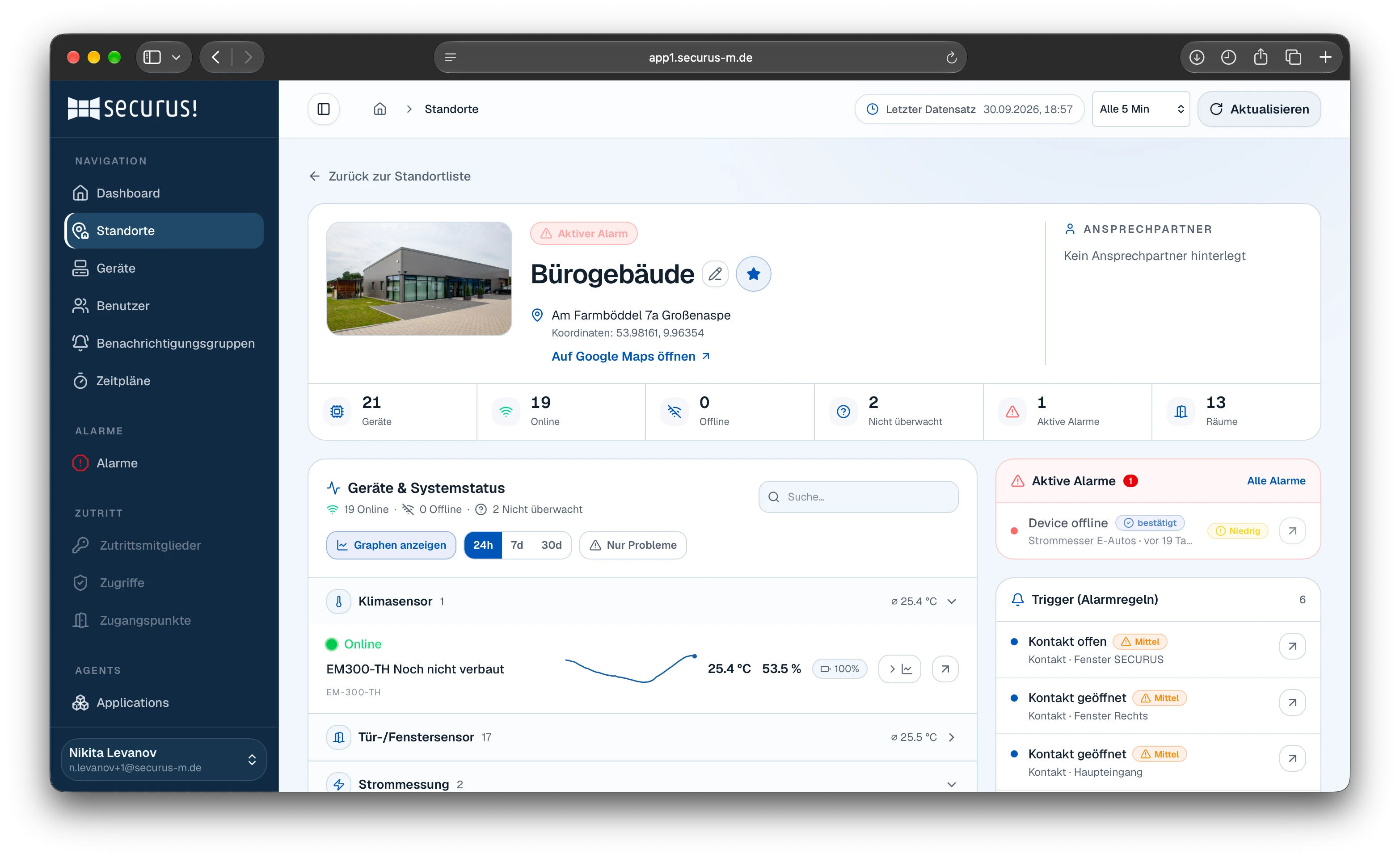Click the Safari share icon
The height and width of the screenshot is (858, 1400).
[1260, 57]
